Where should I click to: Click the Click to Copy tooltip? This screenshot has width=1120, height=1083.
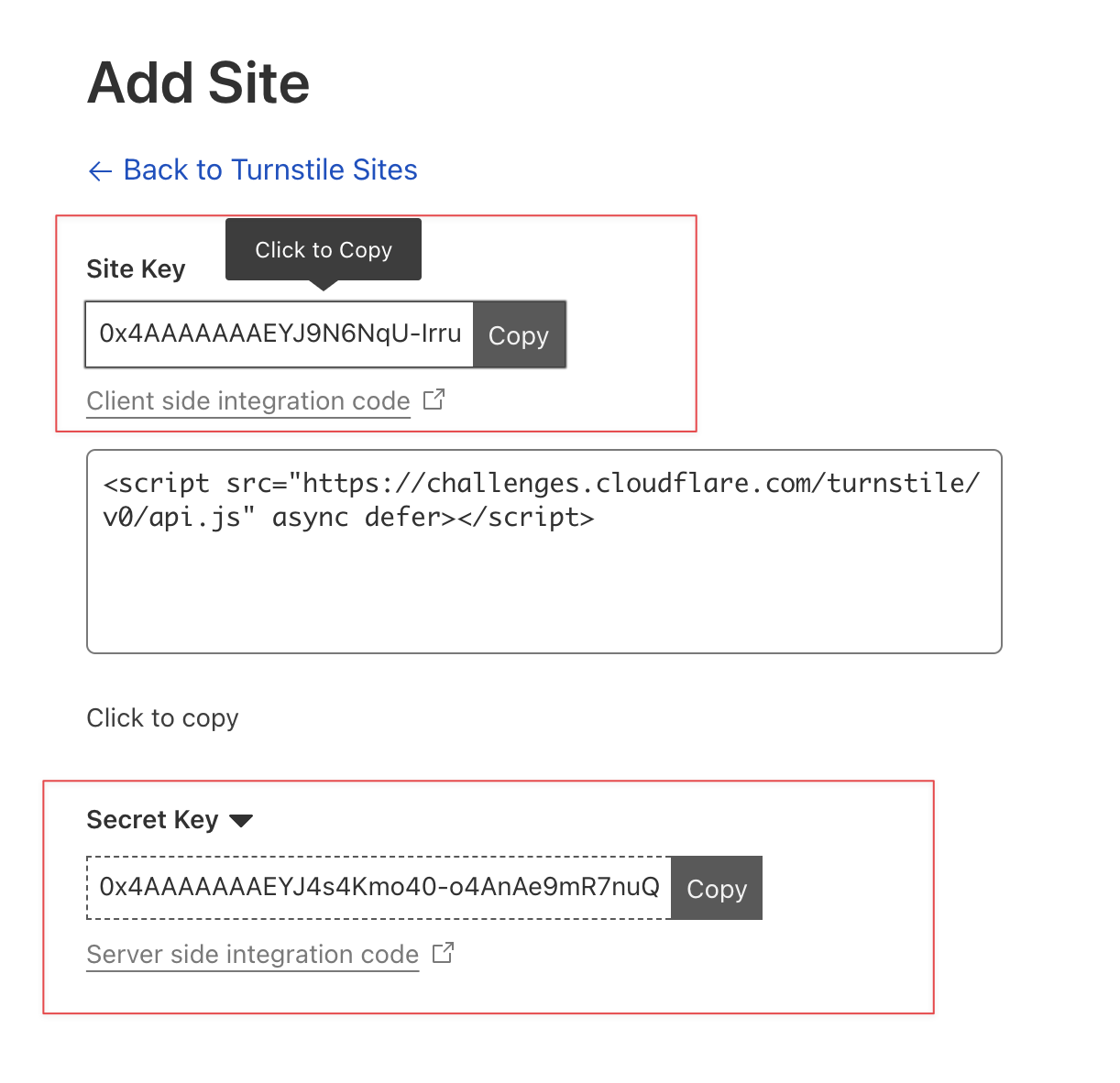[x=324, y=250]
